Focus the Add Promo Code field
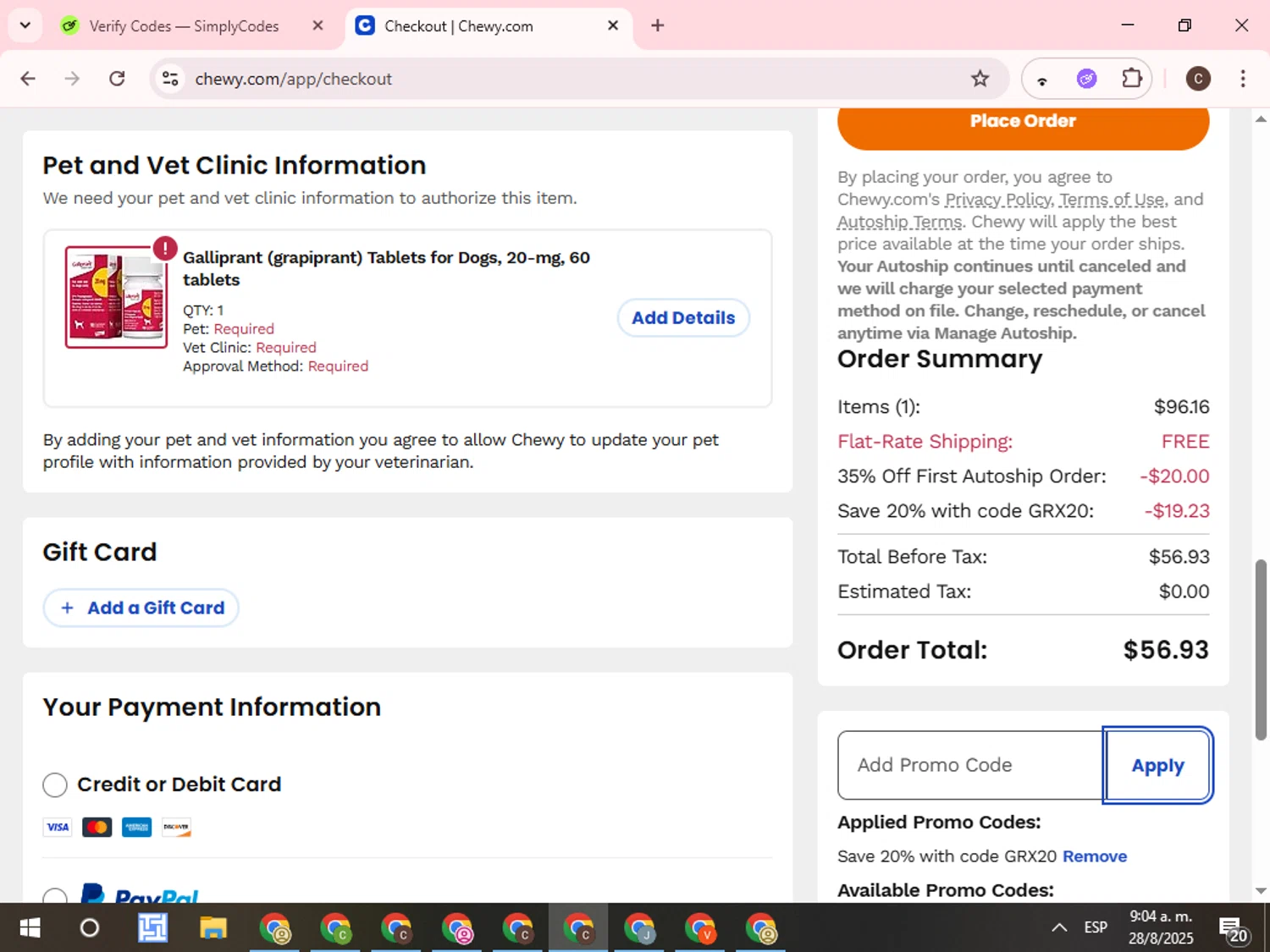Viewport: 1270px width, 952px height. 971,765
